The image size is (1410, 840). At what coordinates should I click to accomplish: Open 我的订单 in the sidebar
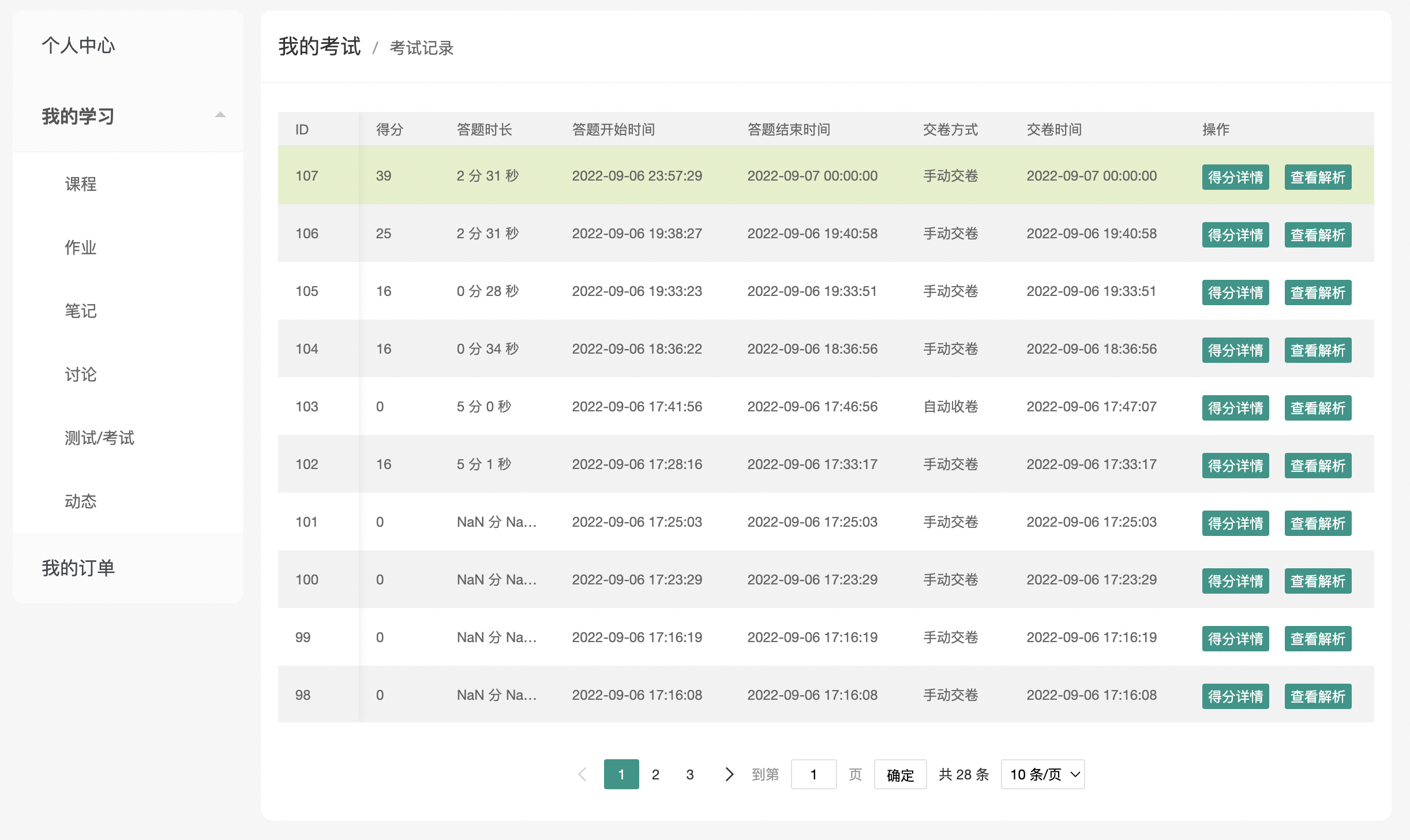pos(78,568)
